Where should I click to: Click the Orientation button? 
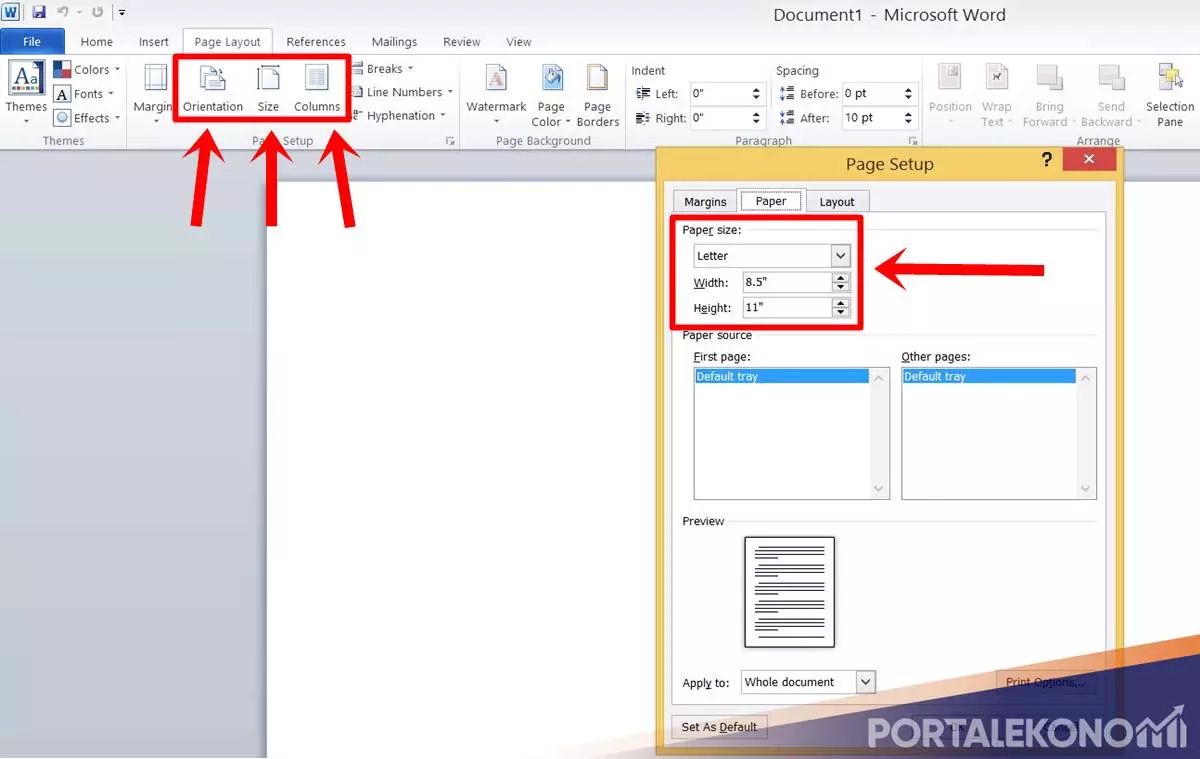[213, 90]
